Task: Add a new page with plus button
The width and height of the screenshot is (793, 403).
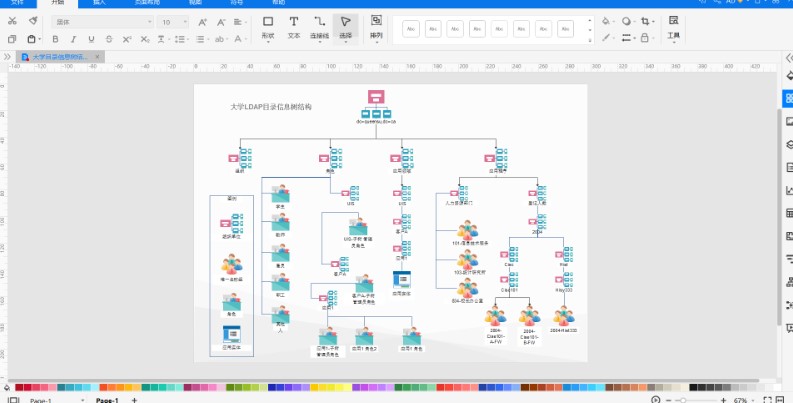Action: pos(135,400)
